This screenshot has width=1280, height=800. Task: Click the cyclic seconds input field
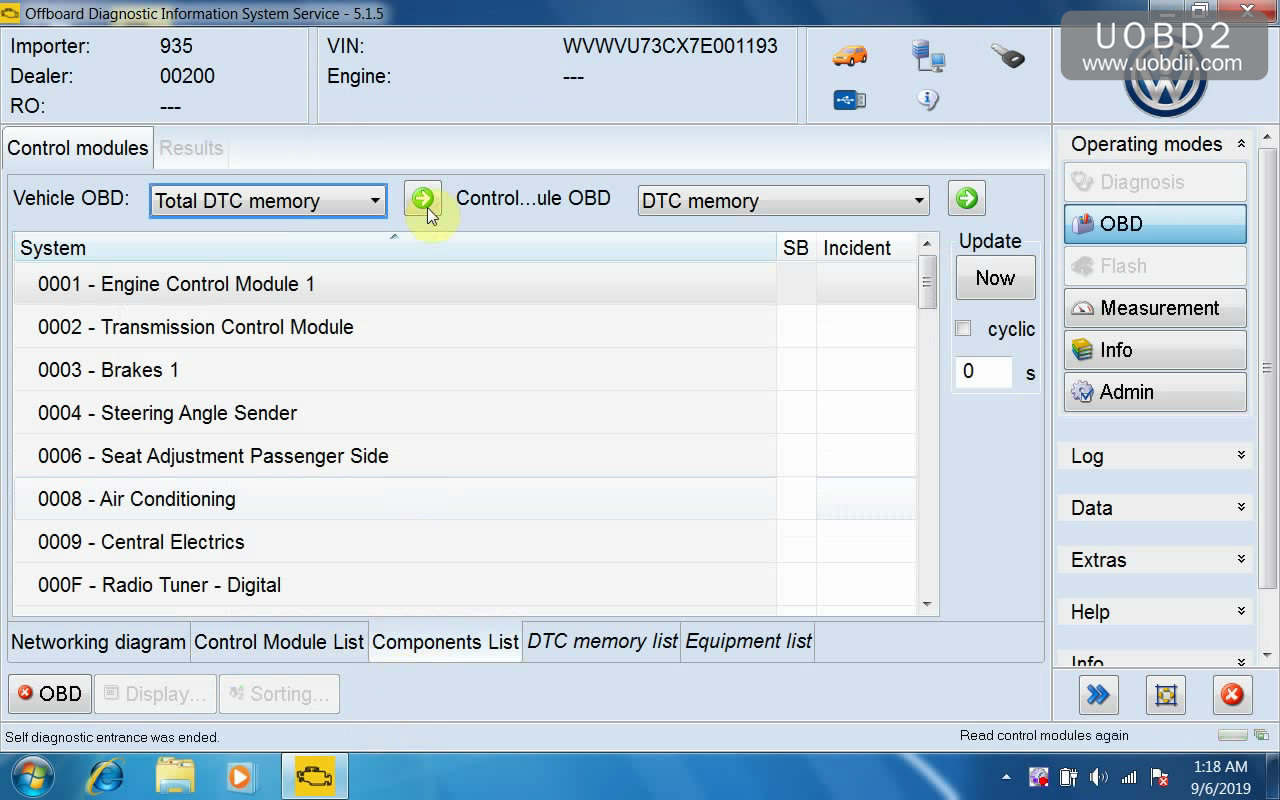(983, 372)
